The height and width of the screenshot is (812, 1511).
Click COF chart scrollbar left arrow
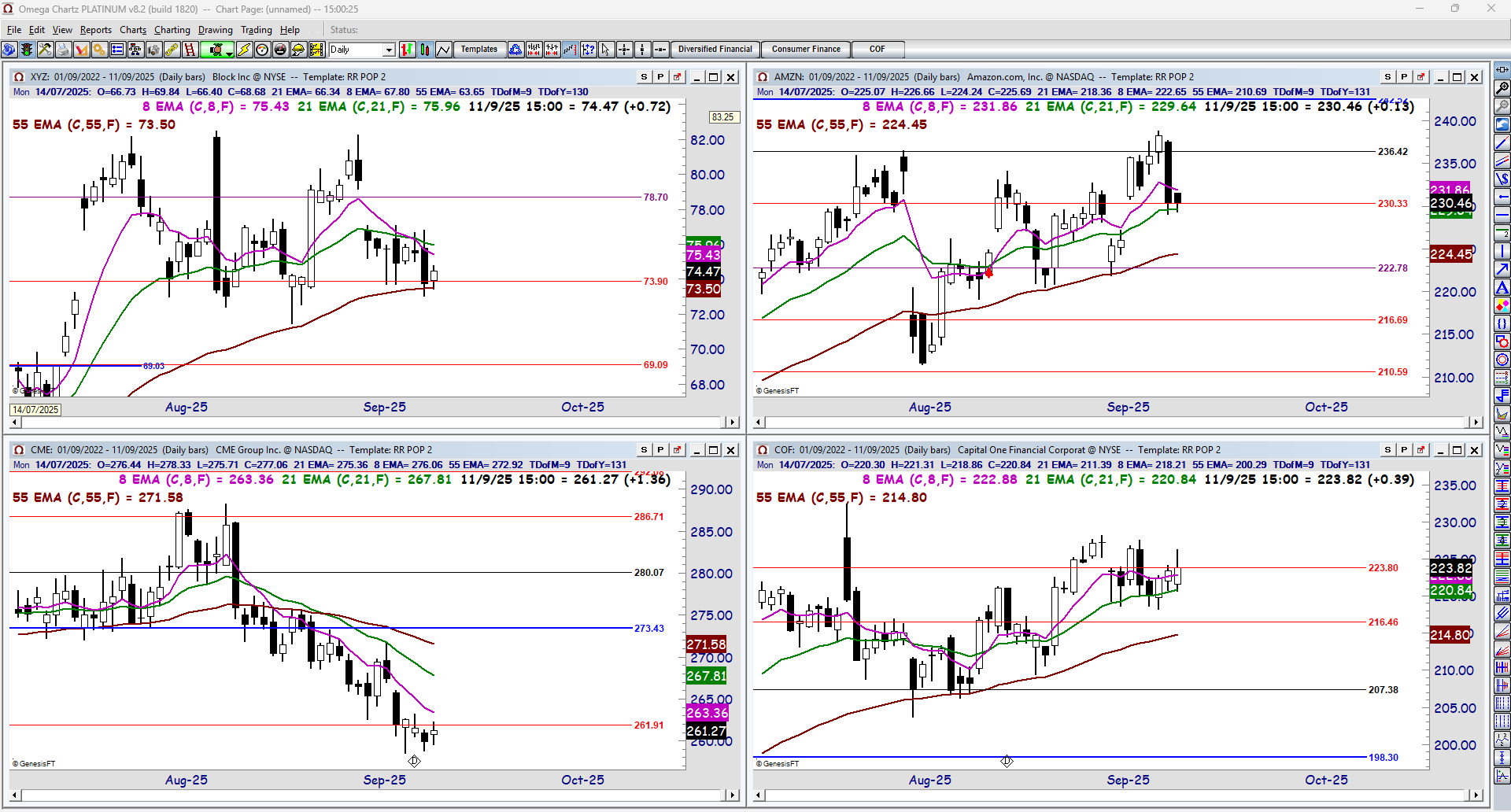759,795
